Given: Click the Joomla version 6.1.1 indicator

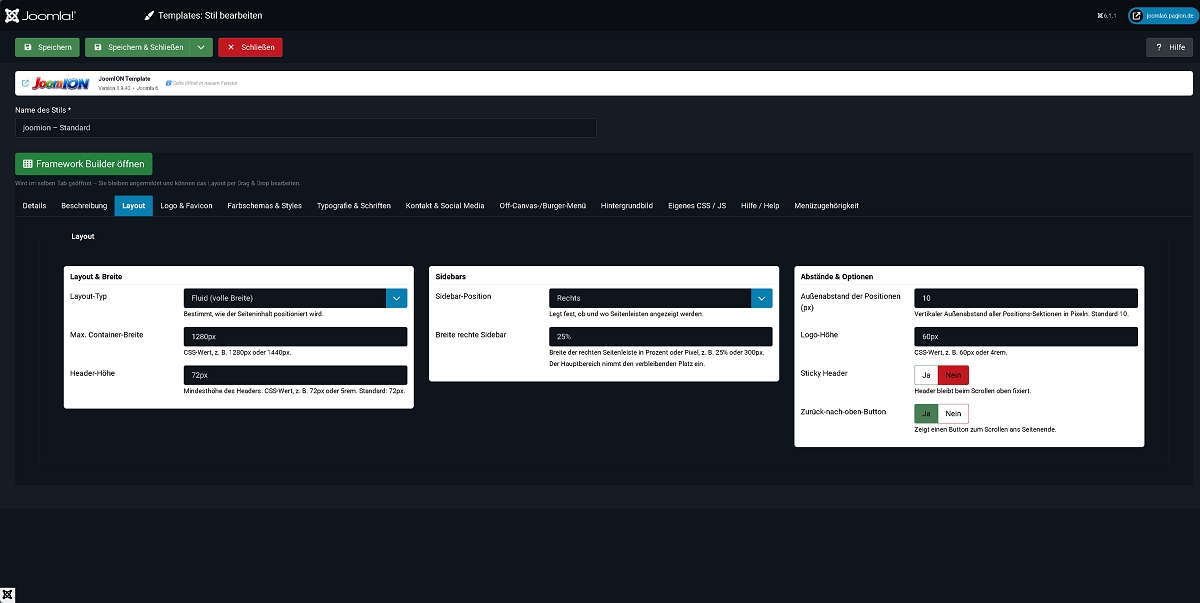Looking at the screenshot, I should [1106, 16].
